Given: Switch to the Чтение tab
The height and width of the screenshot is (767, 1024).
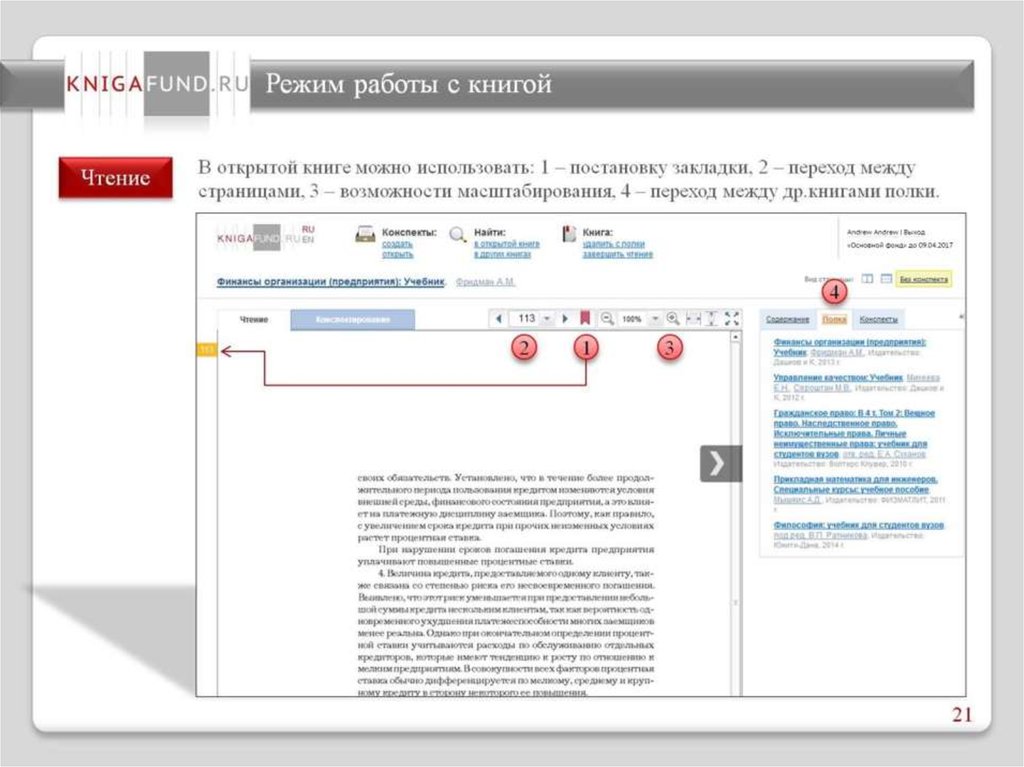Looking at the screenshot, I should tap(254, 319).
